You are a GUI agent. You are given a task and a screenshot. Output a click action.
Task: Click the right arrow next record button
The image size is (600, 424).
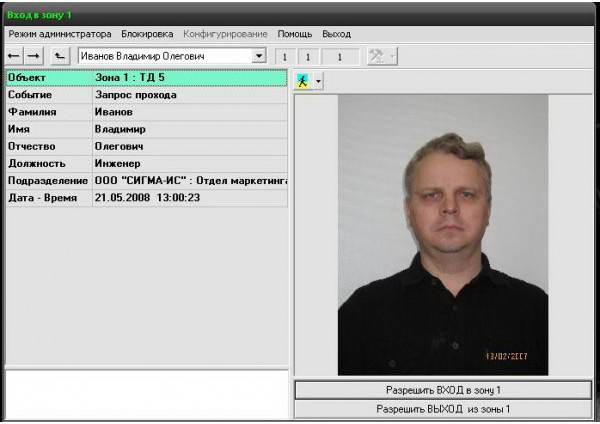[33, 57]
